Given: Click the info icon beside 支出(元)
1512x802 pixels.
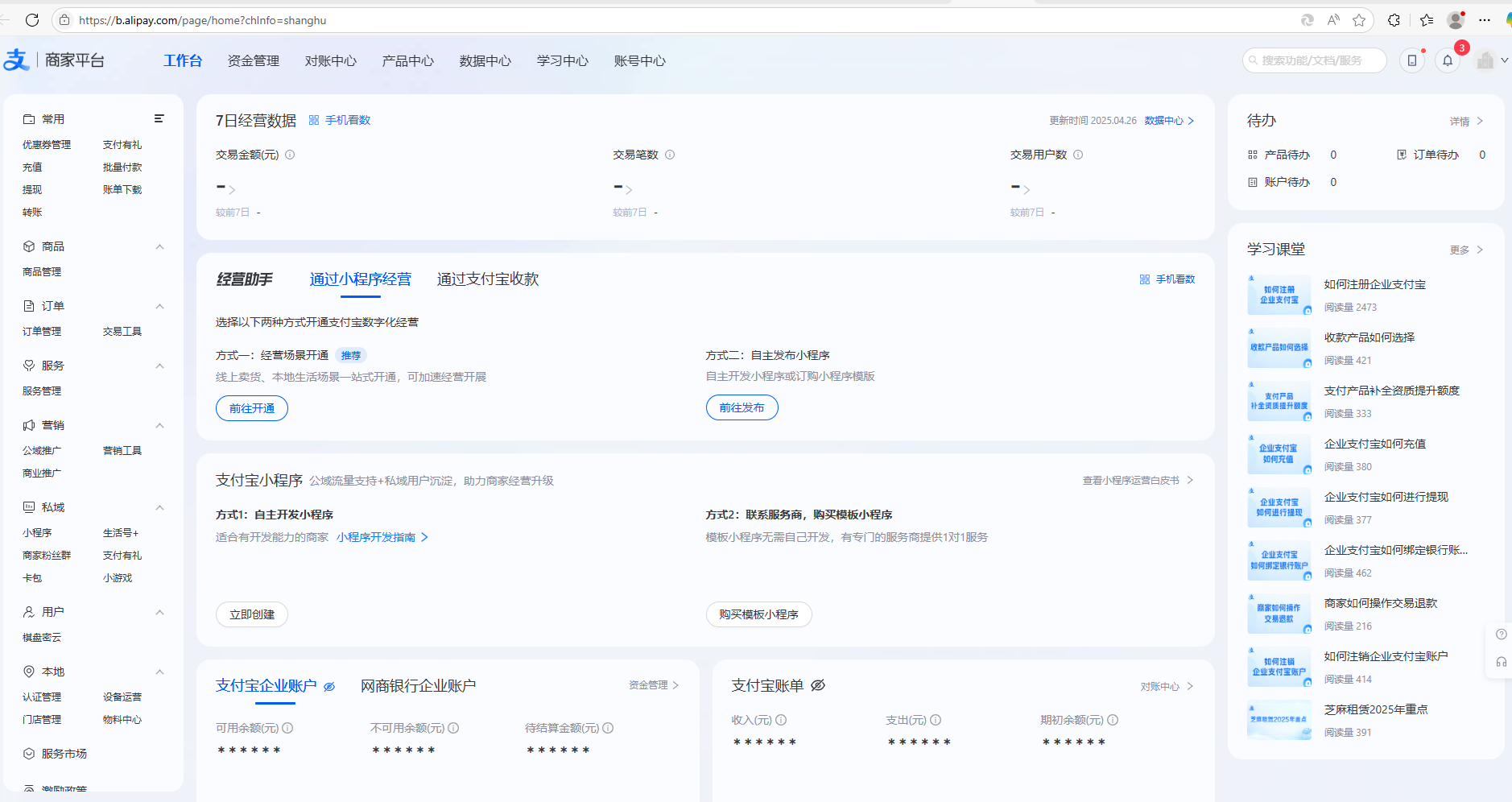Looking at the screenshot, I should [x=936, y=720].
